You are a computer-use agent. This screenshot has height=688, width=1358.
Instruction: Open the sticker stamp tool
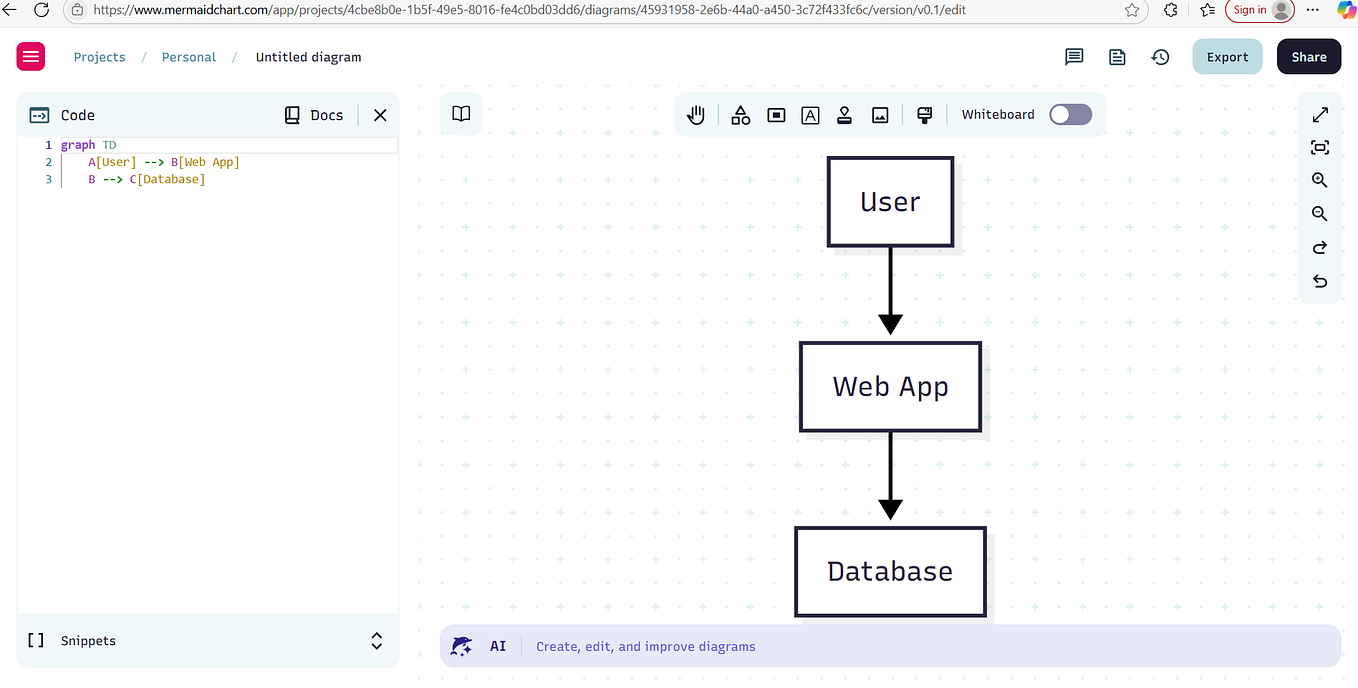(x=844, y=114)
